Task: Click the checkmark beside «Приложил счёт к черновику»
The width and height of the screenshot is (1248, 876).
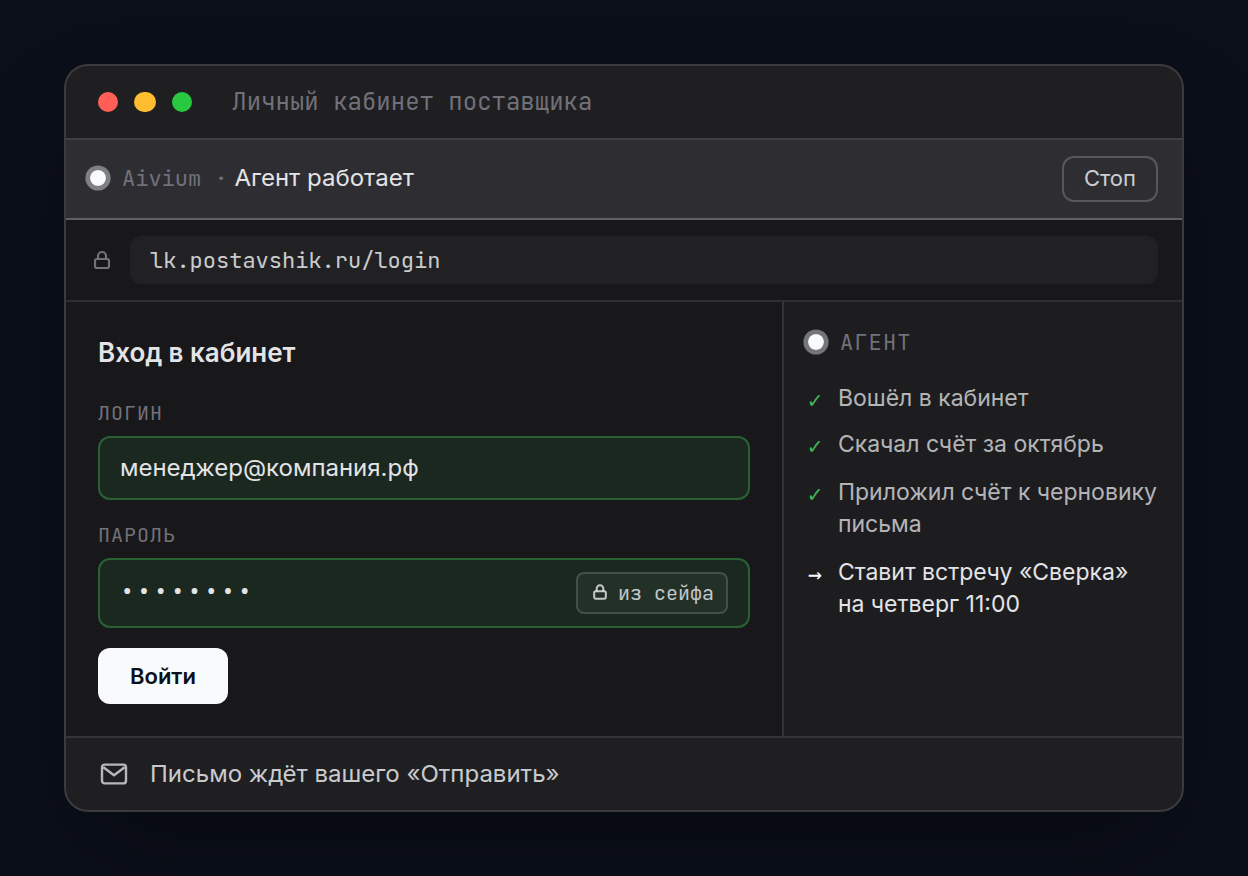Action: pos(814,494)
